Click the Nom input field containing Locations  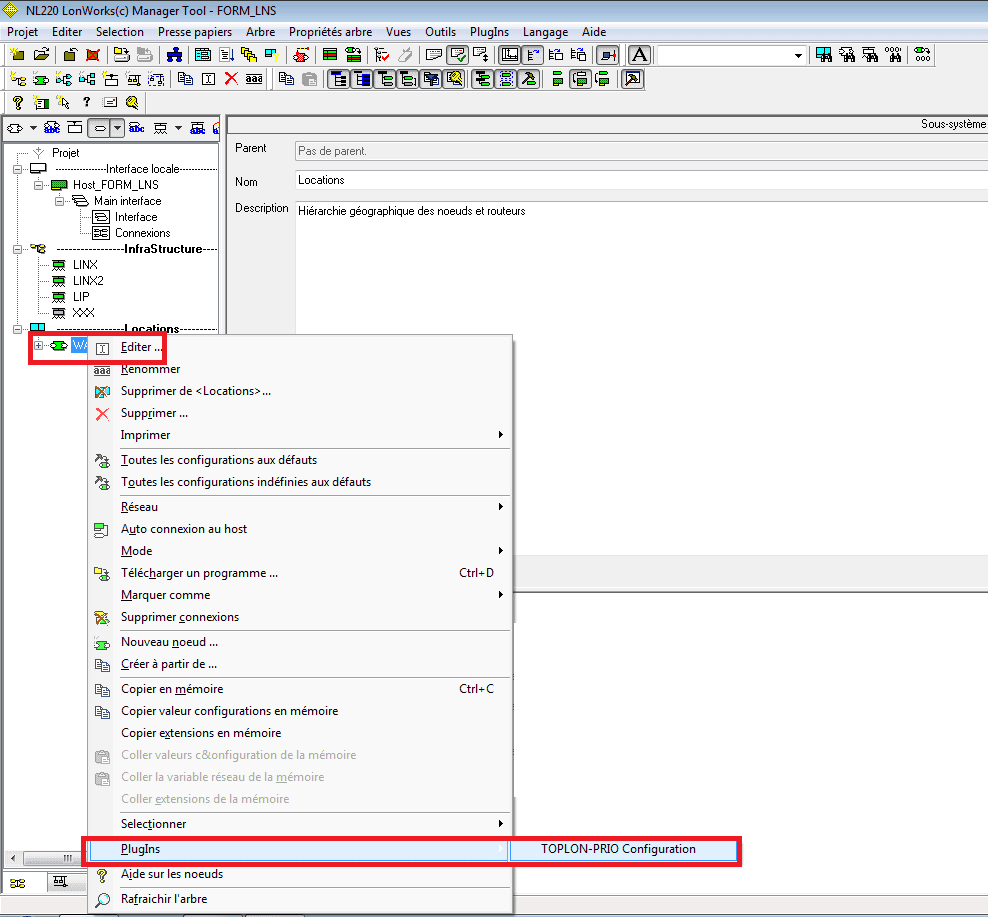(640, 180)
